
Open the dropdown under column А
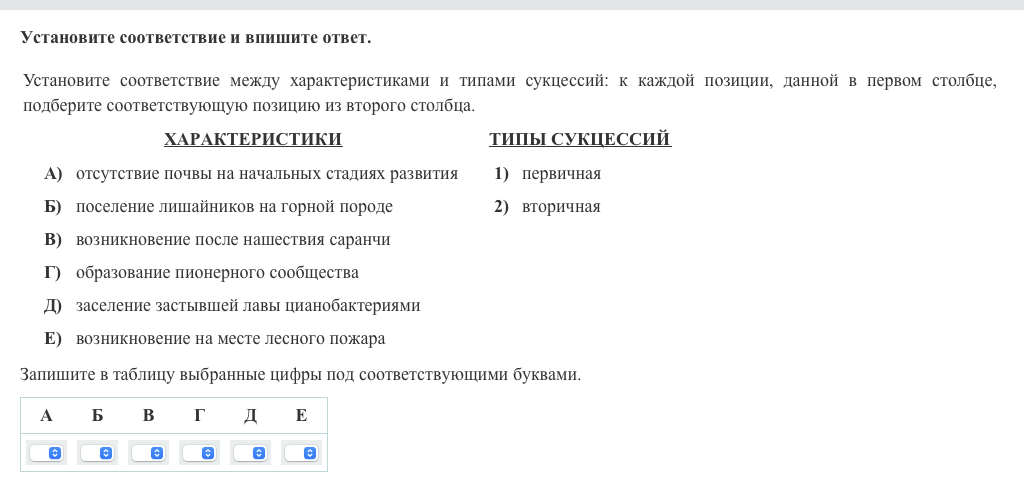(x=47, y=453)
